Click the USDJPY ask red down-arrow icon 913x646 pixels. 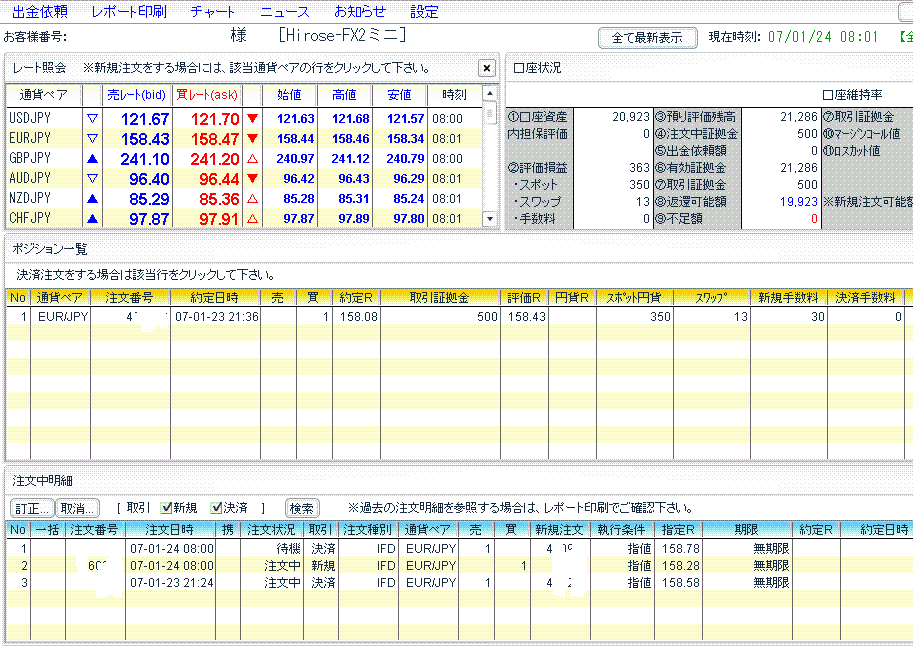pos(253,119)
